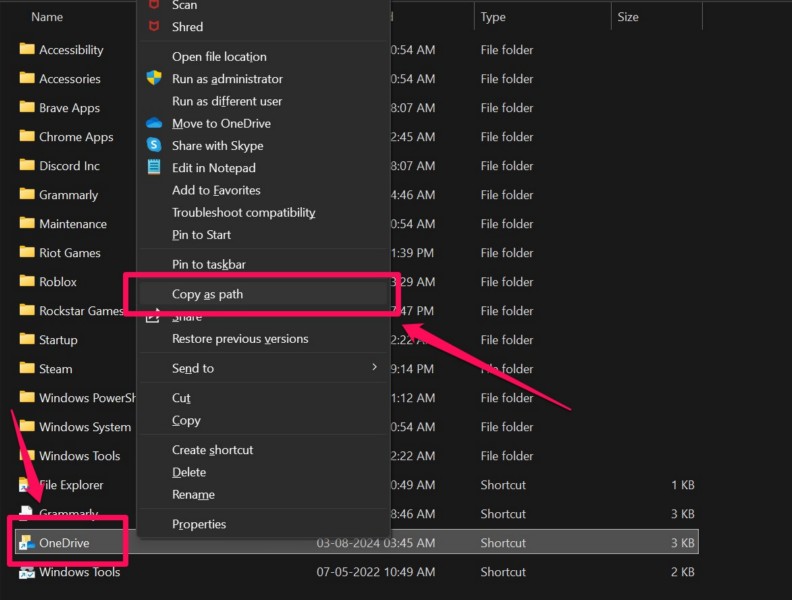The height and width of the screenshot is (600, 792).
Task: Select Pin to taskbar option
Action: tap(208, 264)
